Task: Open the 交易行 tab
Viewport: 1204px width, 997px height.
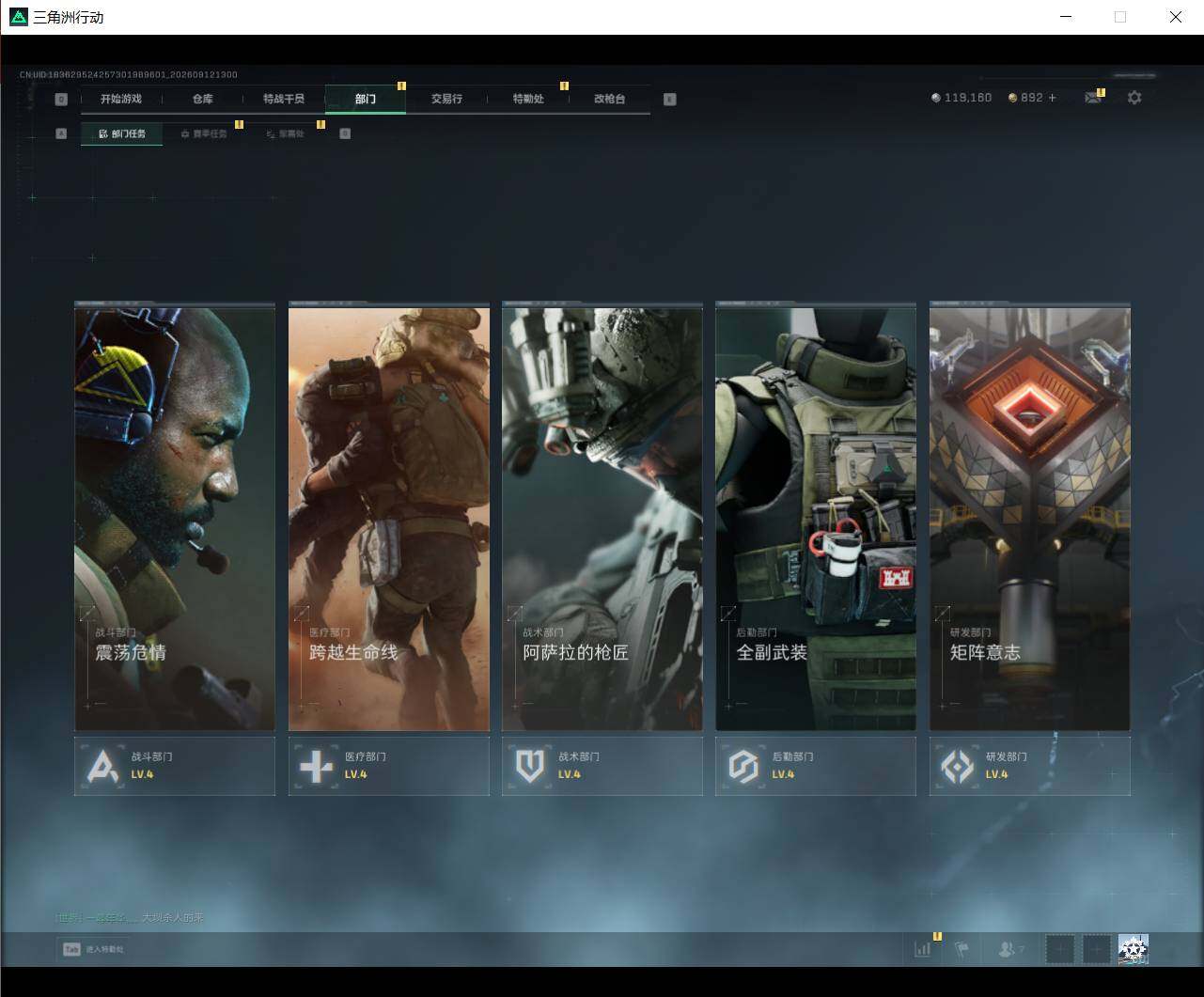Action: 446,99
